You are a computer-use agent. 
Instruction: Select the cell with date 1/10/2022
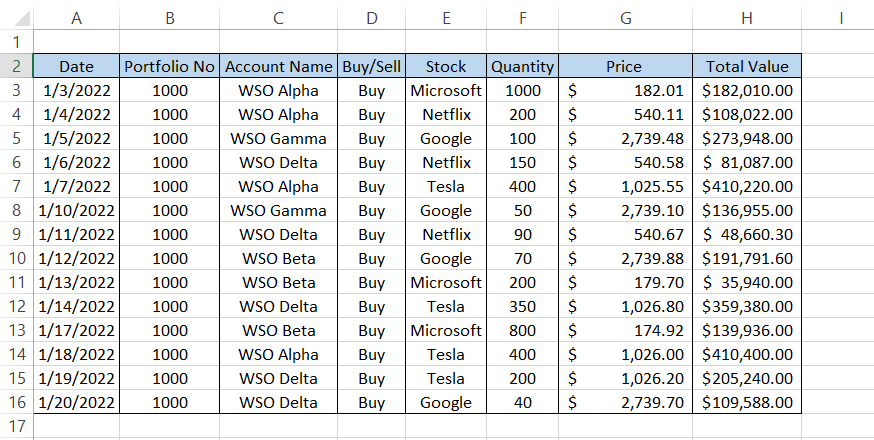pyautogui.click(x=76, y=210)
